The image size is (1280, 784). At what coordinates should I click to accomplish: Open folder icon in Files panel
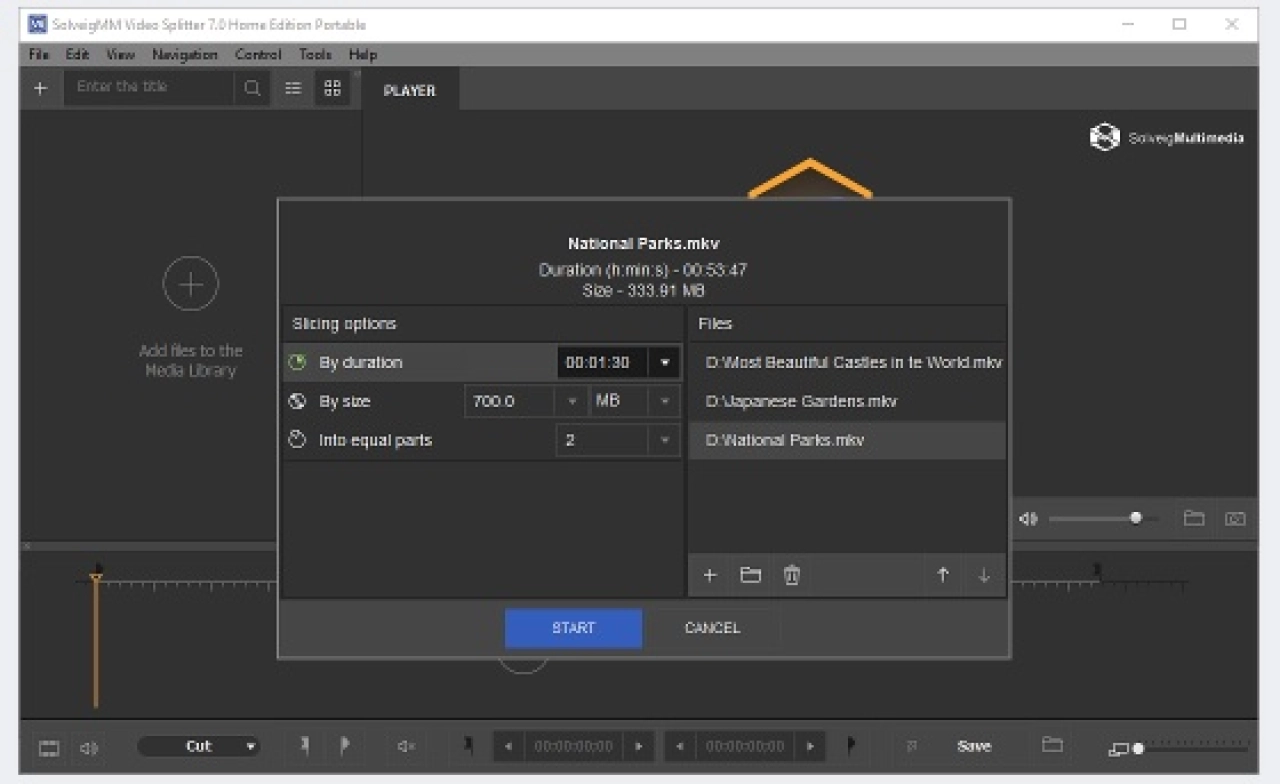coord(750,575)
